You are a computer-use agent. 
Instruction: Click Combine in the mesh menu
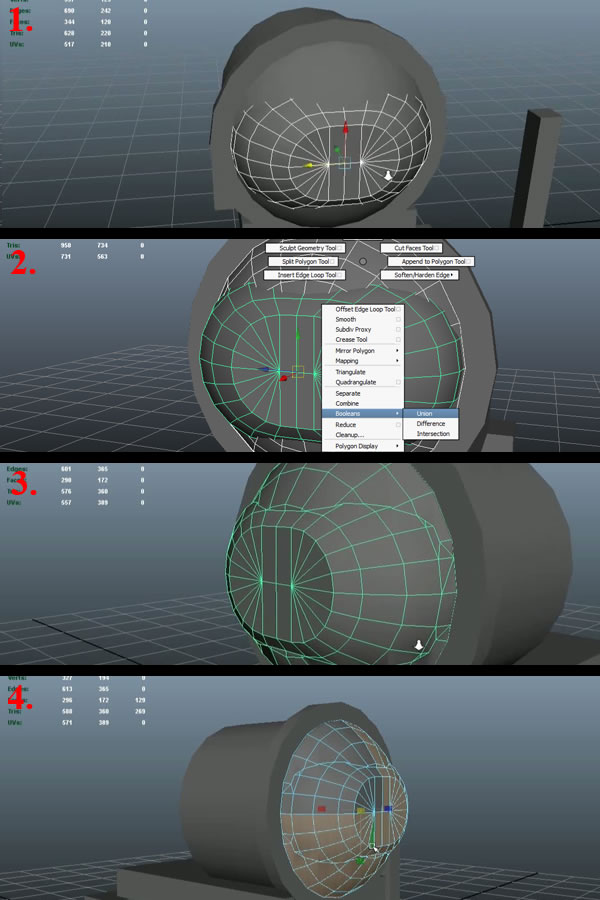[347, 403]
